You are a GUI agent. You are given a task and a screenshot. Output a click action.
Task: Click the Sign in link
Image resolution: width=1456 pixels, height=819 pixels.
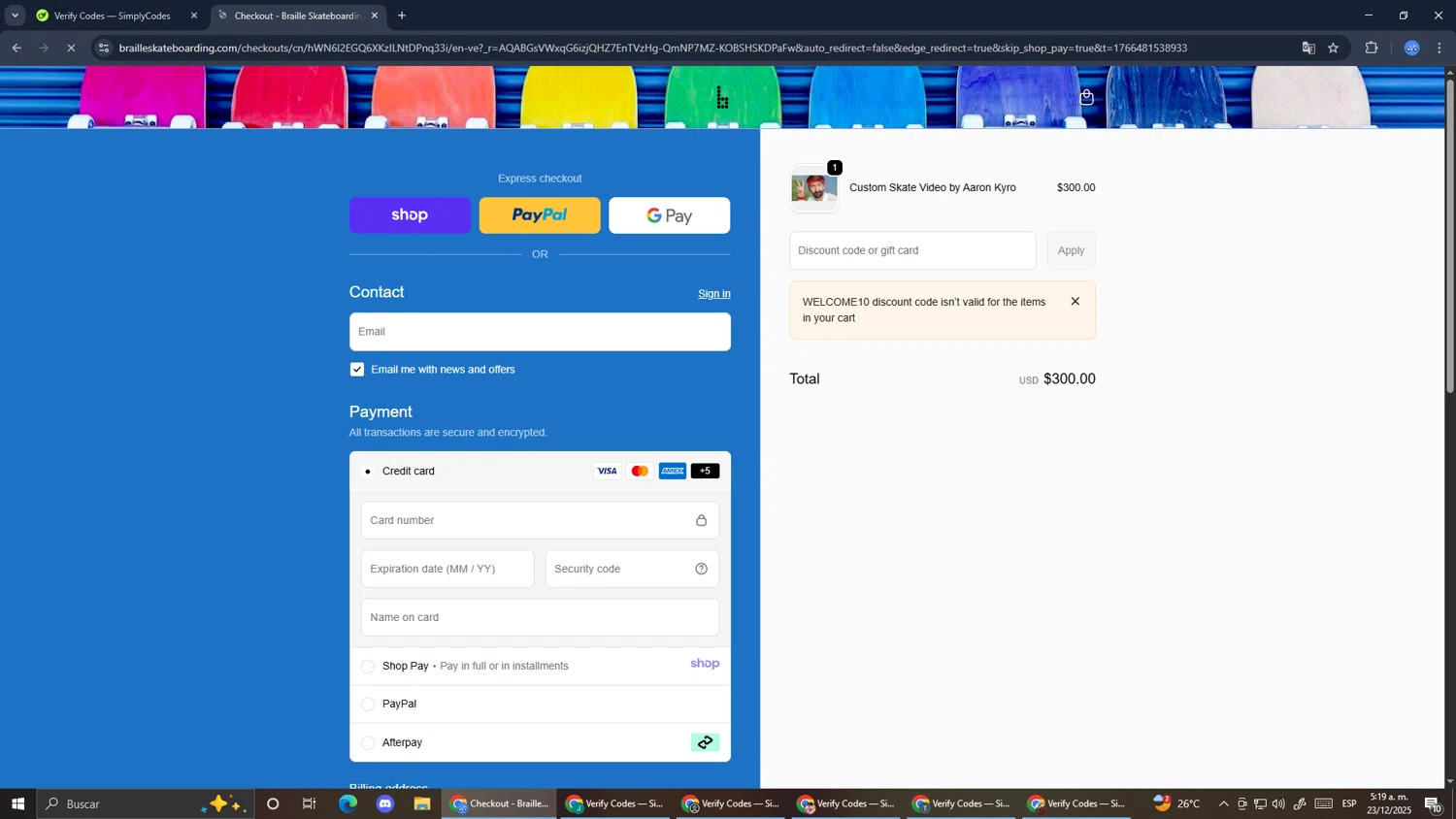click(714, 293)
